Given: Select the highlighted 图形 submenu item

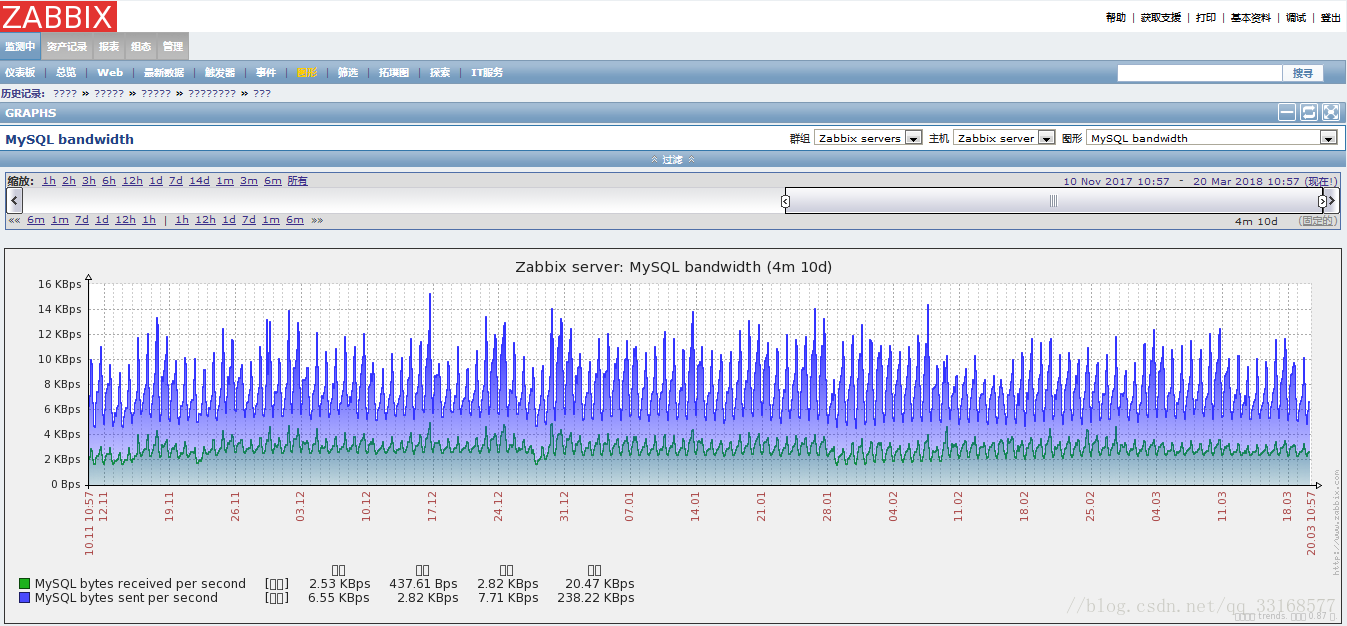Looking at the screenshot, I should point(307,73).
